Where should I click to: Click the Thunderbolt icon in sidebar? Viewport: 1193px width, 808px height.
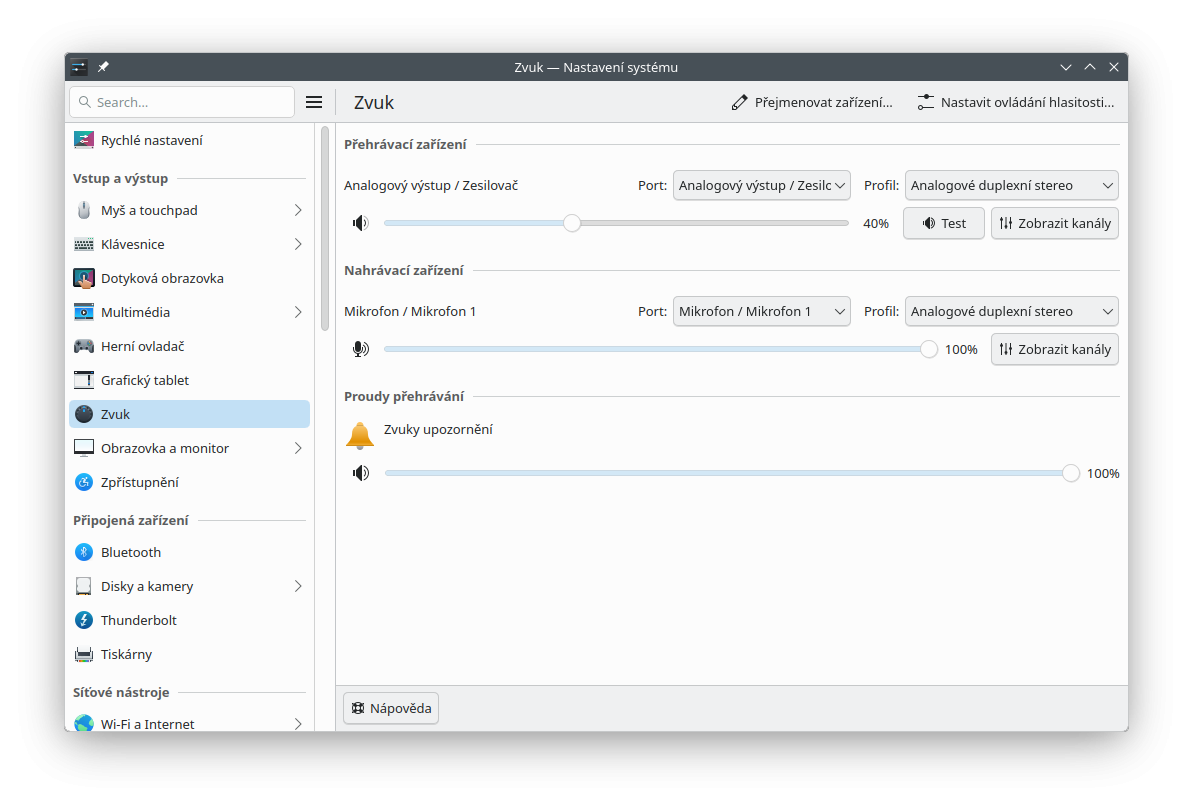[84, 620]
